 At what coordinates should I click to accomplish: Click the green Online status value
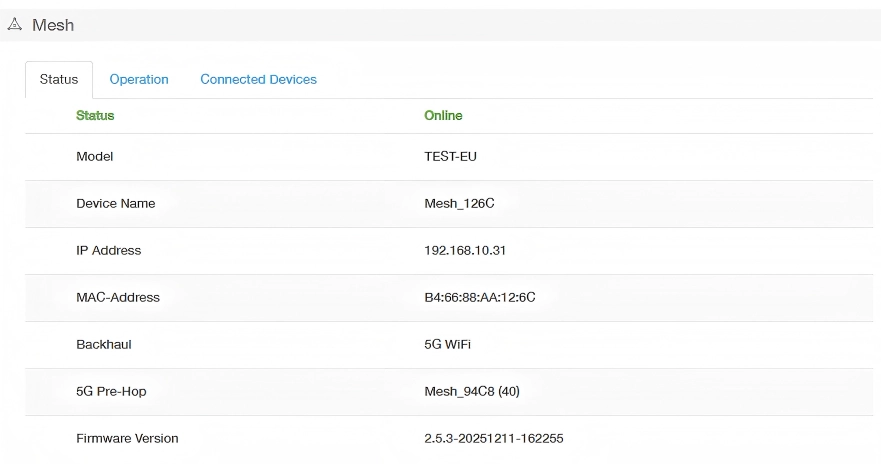coord(443,116)
